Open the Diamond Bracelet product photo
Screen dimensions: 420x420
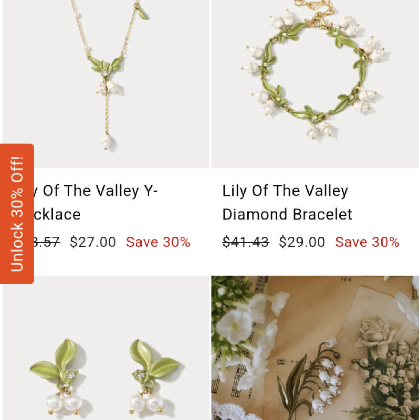315,84
